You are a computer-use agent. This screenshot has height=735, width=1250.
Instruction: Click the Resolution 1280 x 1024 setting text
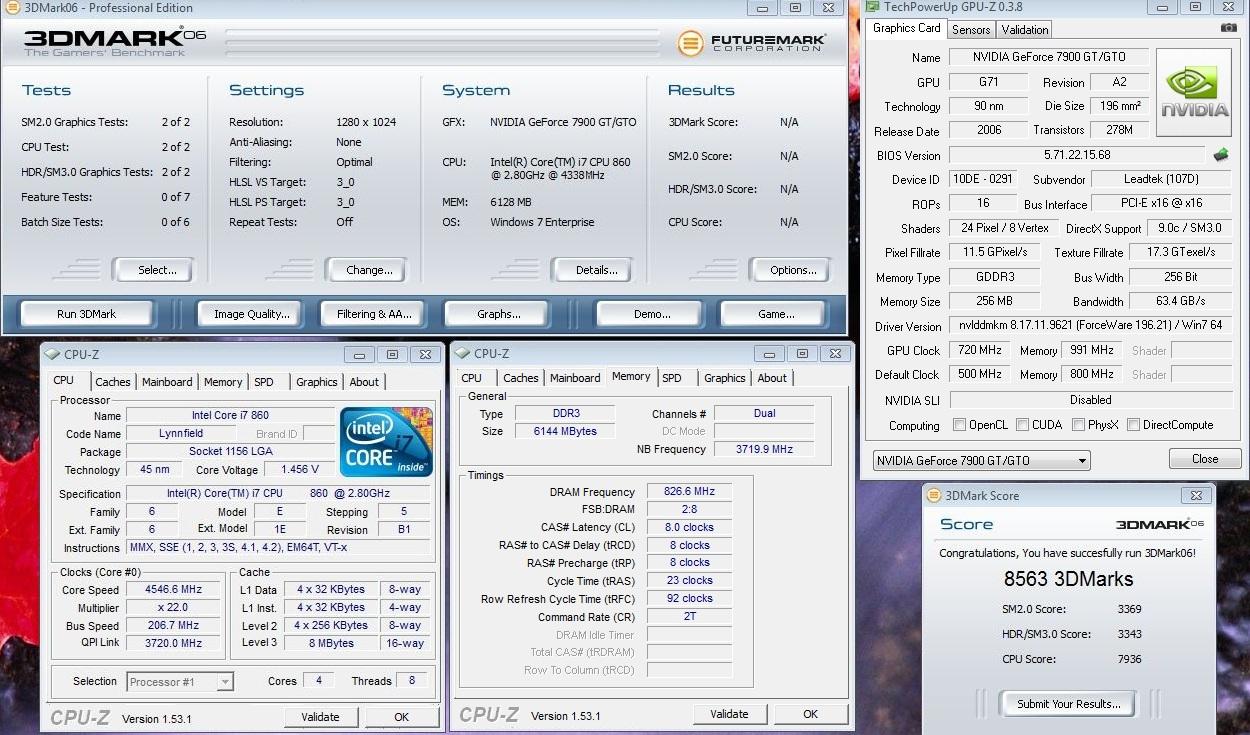point(366,122)
